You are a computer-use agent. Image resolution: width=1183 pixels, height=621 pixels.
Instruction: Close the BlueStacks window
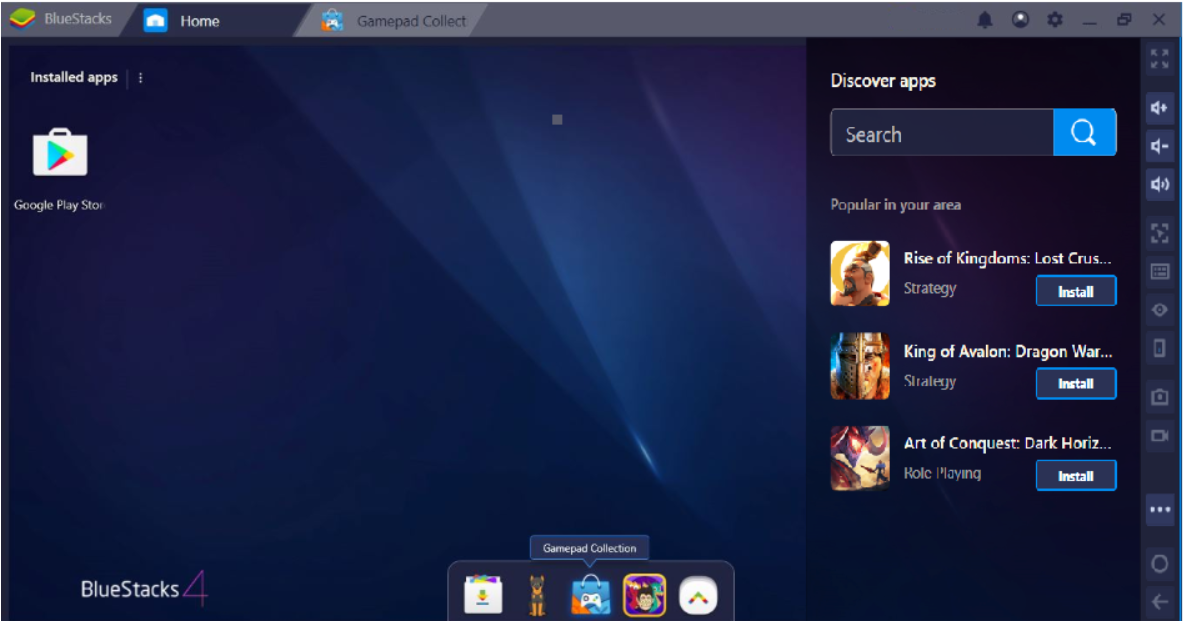coord(1159,20)
